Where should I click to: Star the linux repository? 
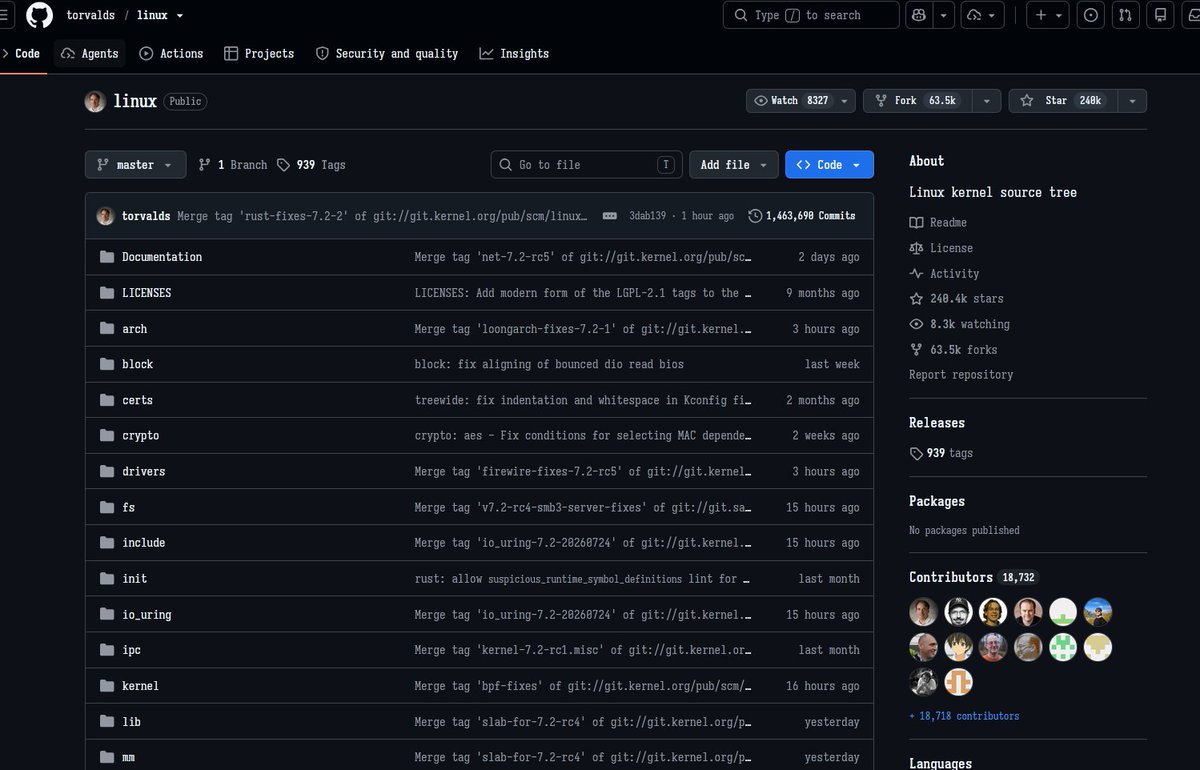point(1062,101)
